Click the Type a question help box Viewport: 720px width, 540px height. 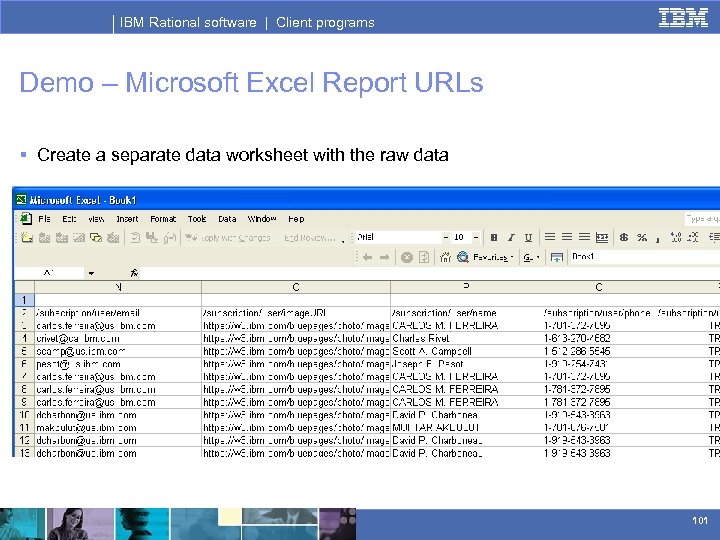(x=702, y=219)
